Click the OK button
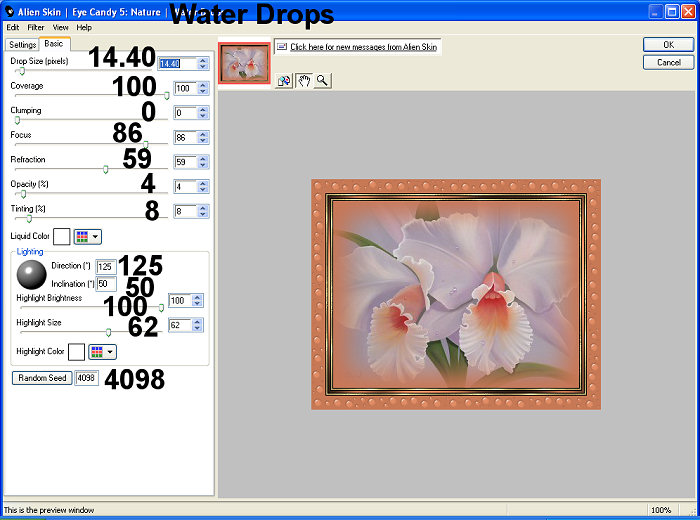 [668, 45]
